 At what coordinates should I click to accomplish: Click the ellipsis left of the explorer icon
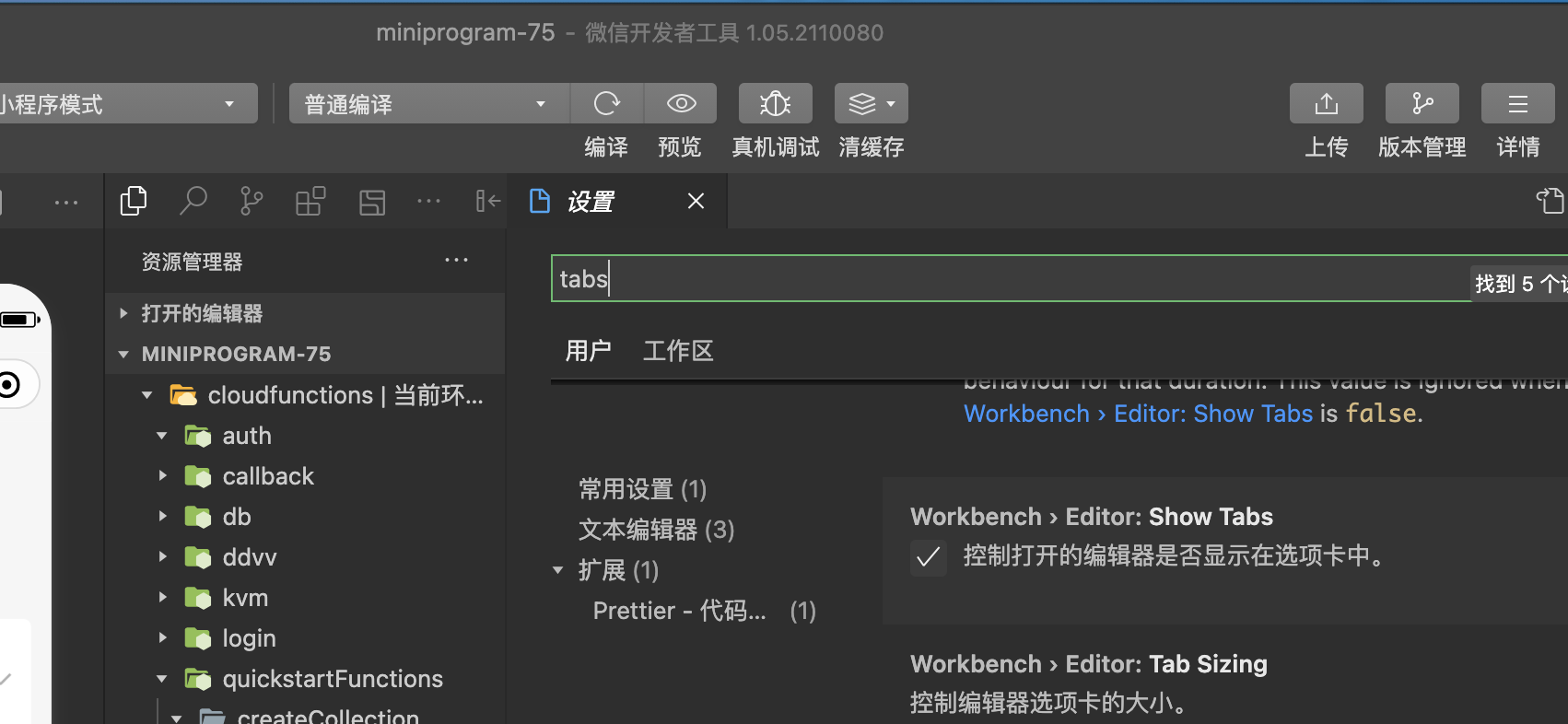[66, 202]
